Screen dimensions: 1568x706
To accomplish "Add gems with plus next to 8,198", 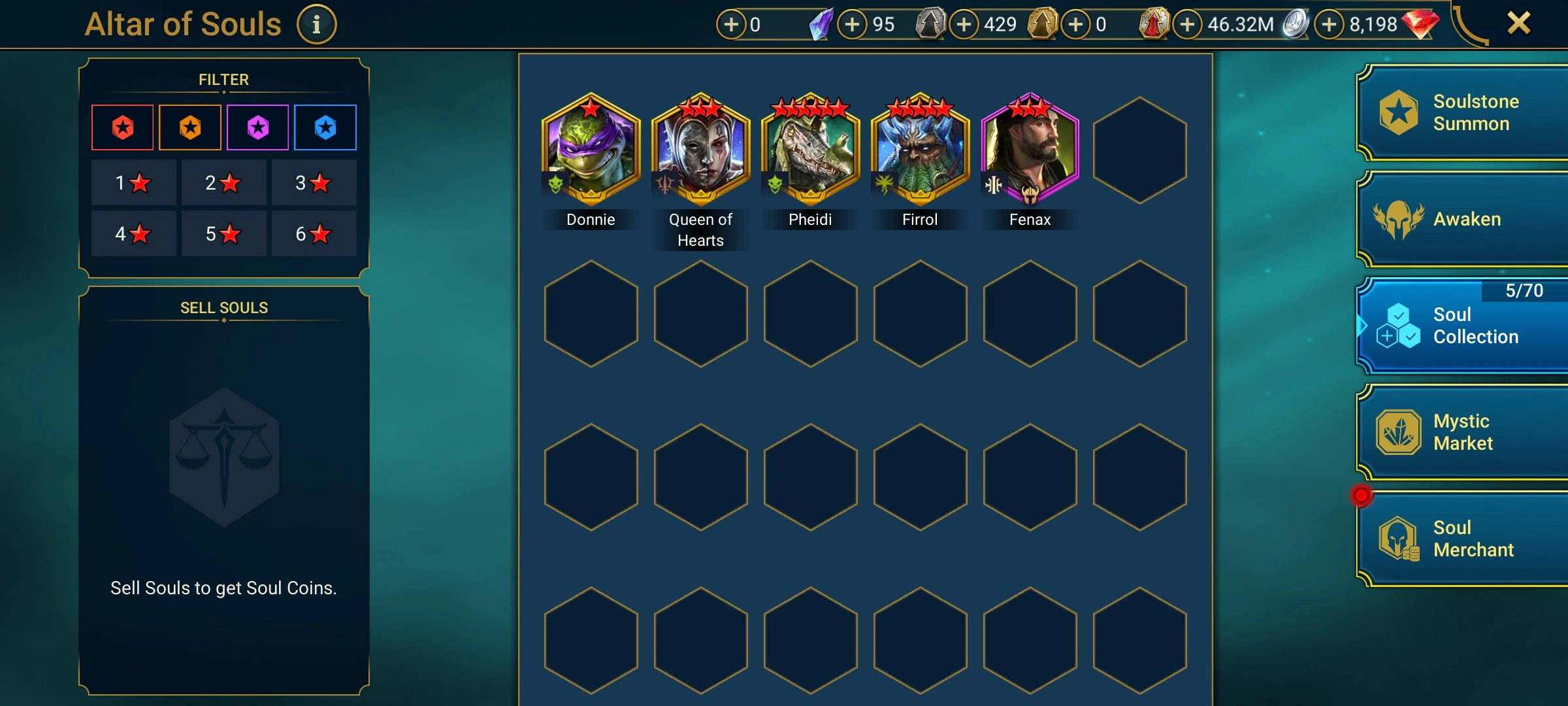I will (1329, 25).
